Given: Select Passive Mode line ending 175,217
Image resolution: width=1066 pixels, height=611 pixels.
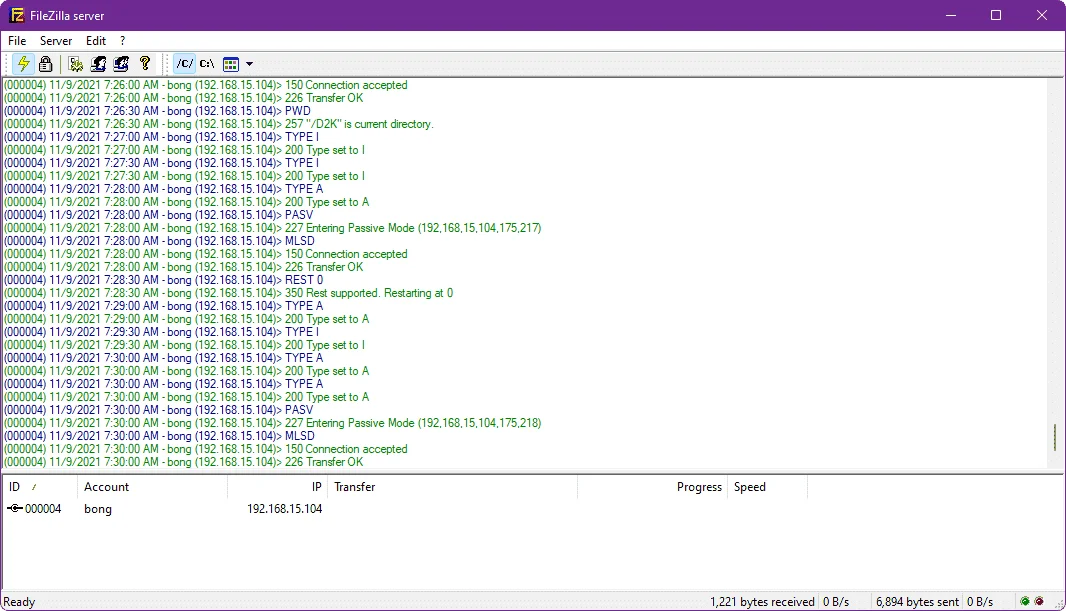Looking at the screenshot, I should (x=272, y=228).
